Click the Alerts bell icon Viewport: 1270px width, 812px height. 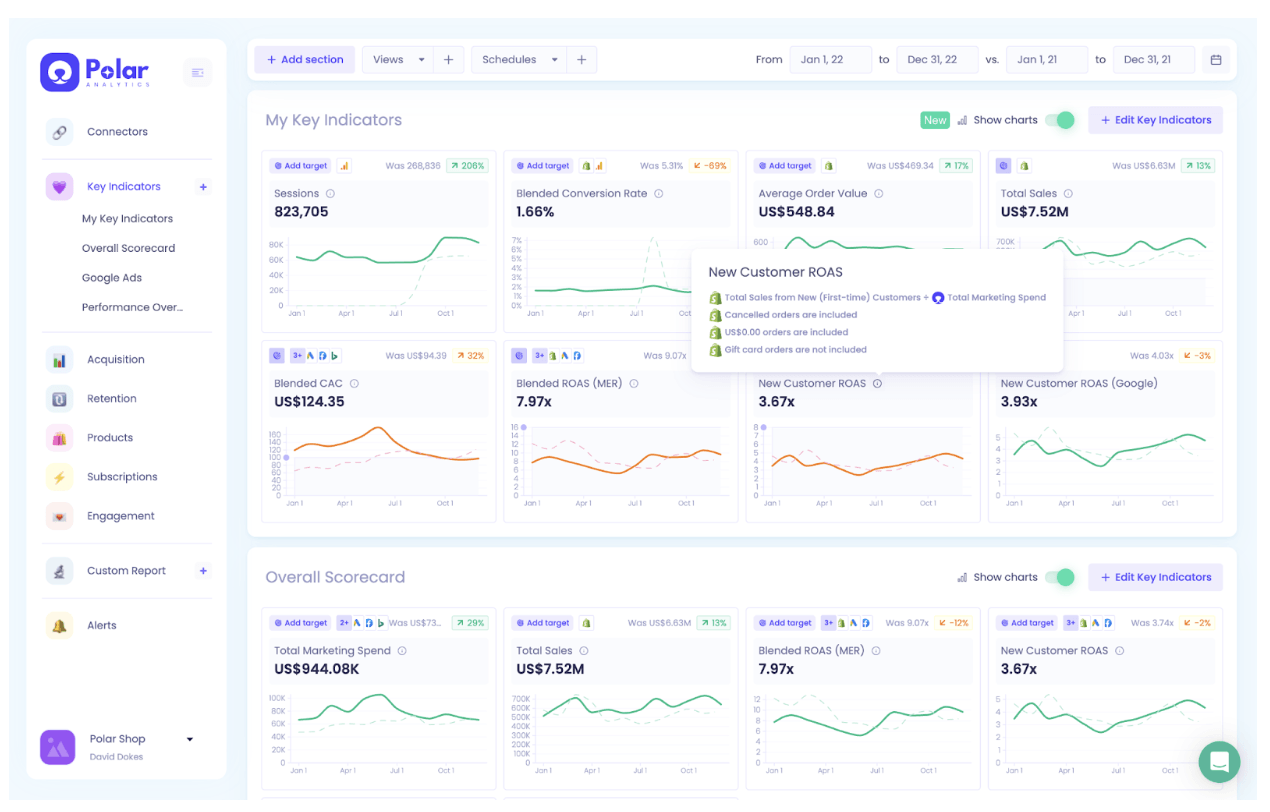pos(59,626)
